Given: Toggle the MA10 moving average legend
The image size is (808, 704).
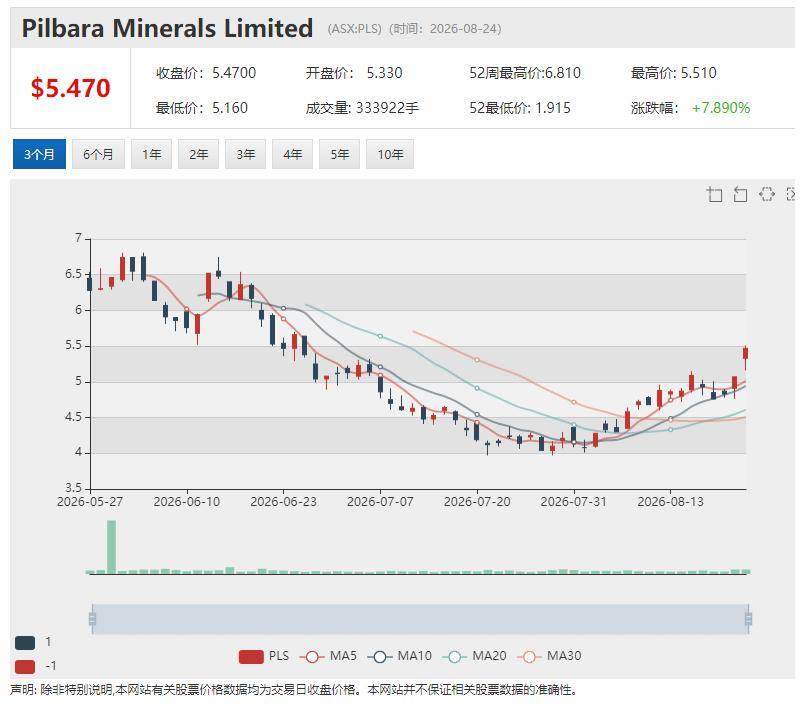Looking at the screenshot, I should [399, 656].
